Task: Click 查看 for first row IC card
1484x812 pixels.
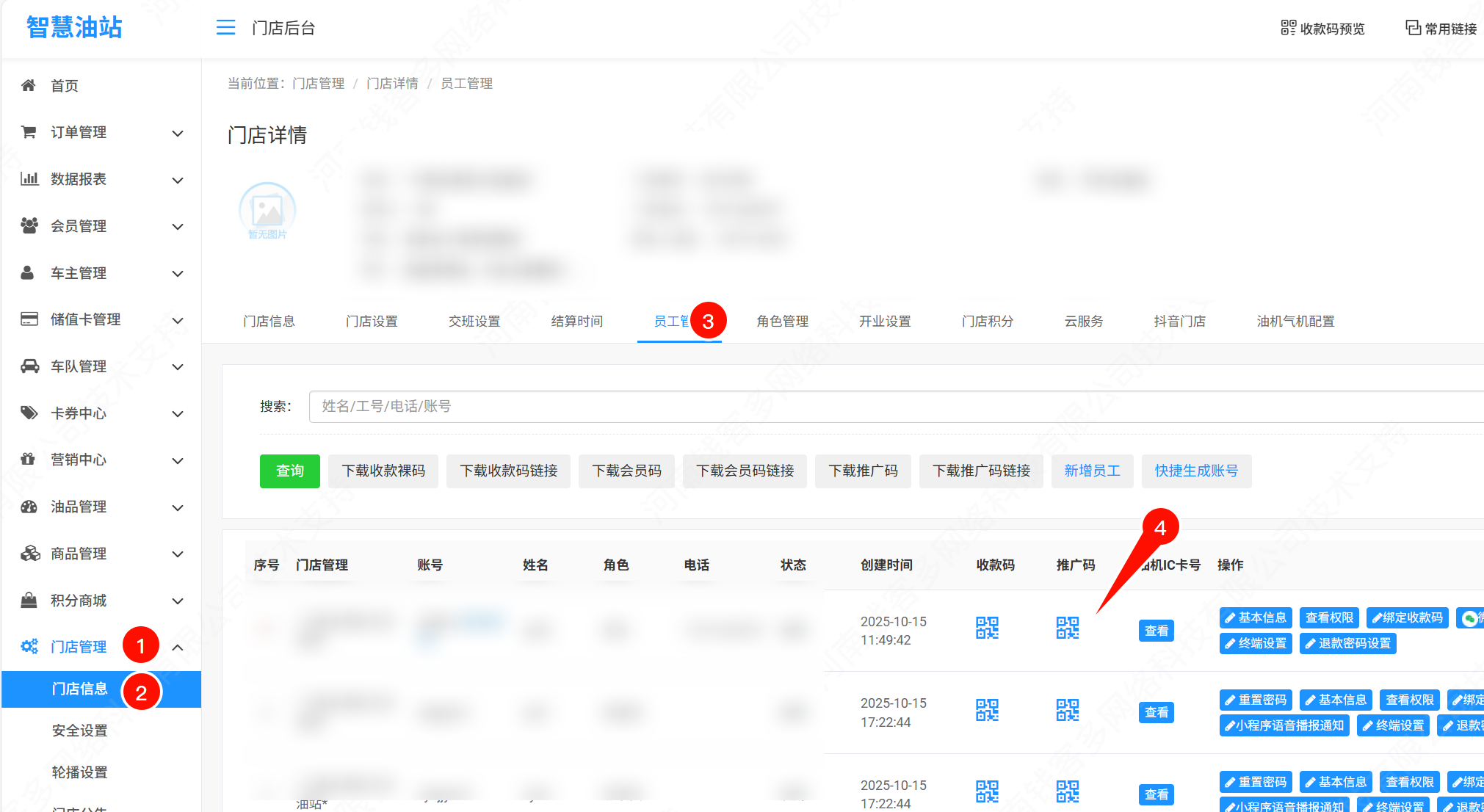Action: tap(1156, 631)
